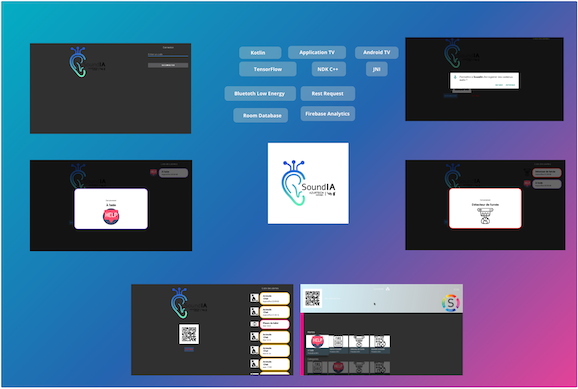Click the microphone icon in permission dialog
The width and height of the screenshot is (578, 389).
pos(455,77)
